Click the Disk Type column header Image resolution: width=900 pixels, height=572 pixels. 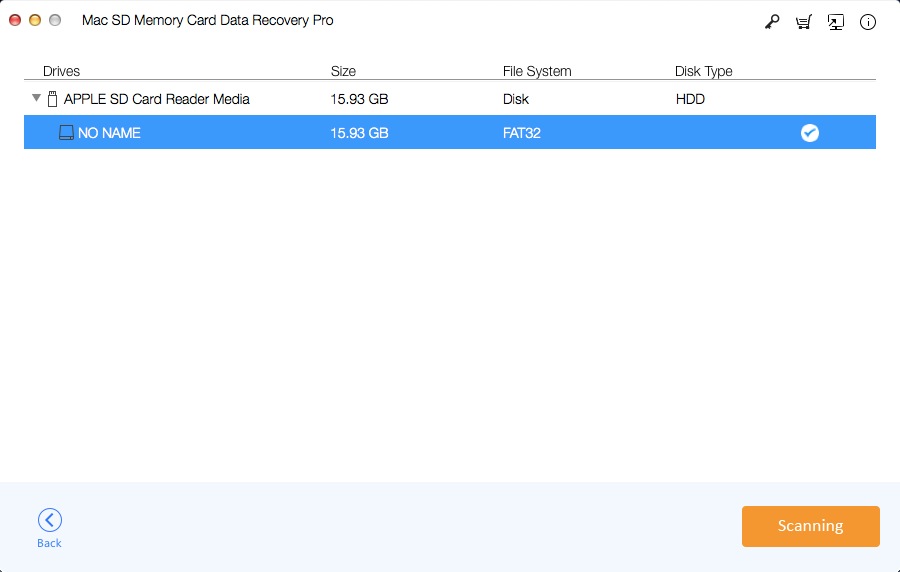coord(703,71)
